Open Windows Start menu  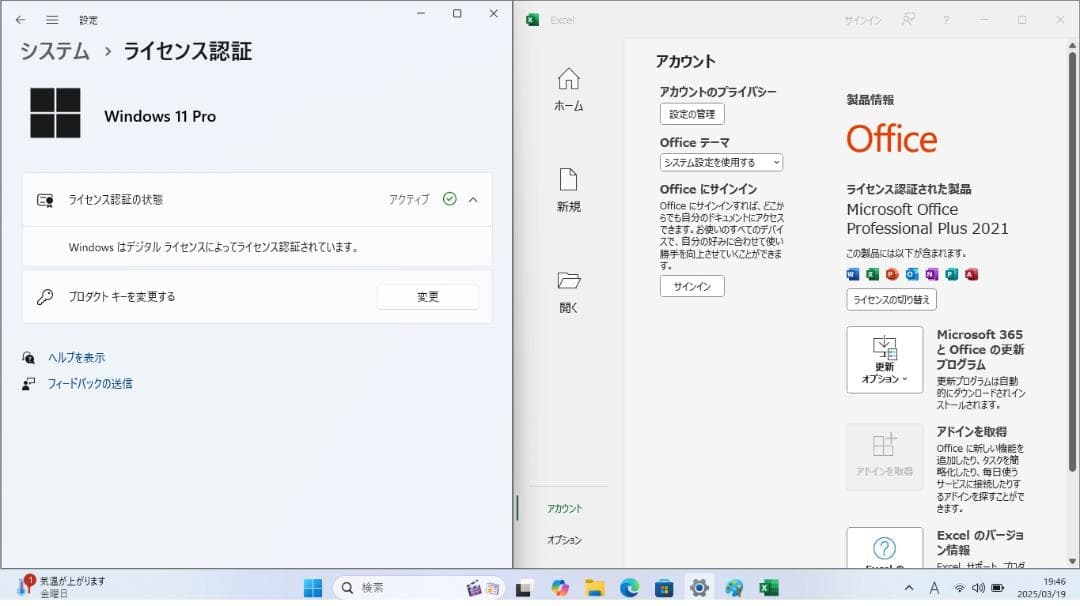coord(313,588)
